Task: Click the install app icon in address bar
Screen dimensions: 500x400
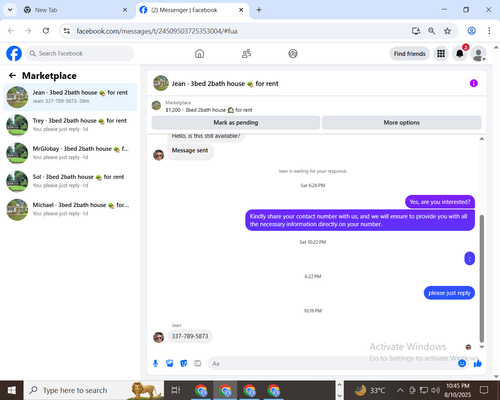Action: 416,31
